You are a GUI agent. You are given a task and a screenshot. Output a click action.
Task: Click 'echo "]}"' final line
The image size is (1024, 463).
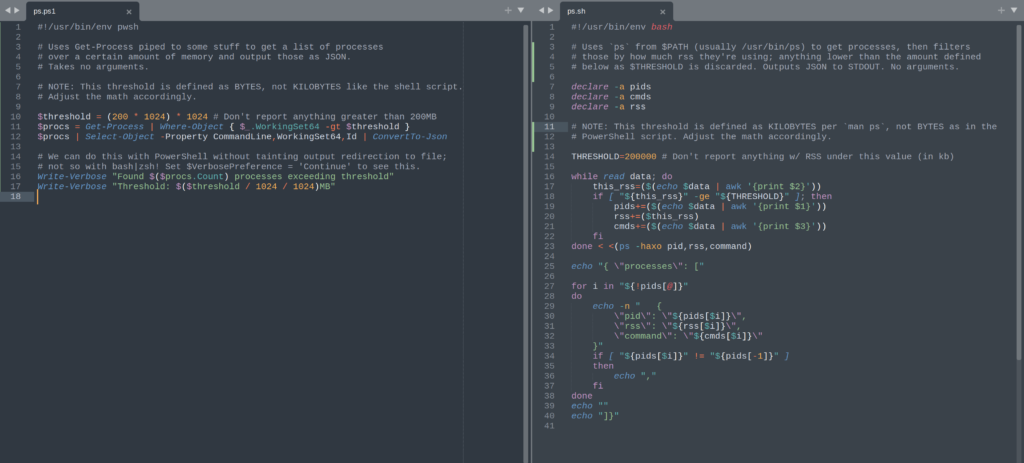pos(595,416)
